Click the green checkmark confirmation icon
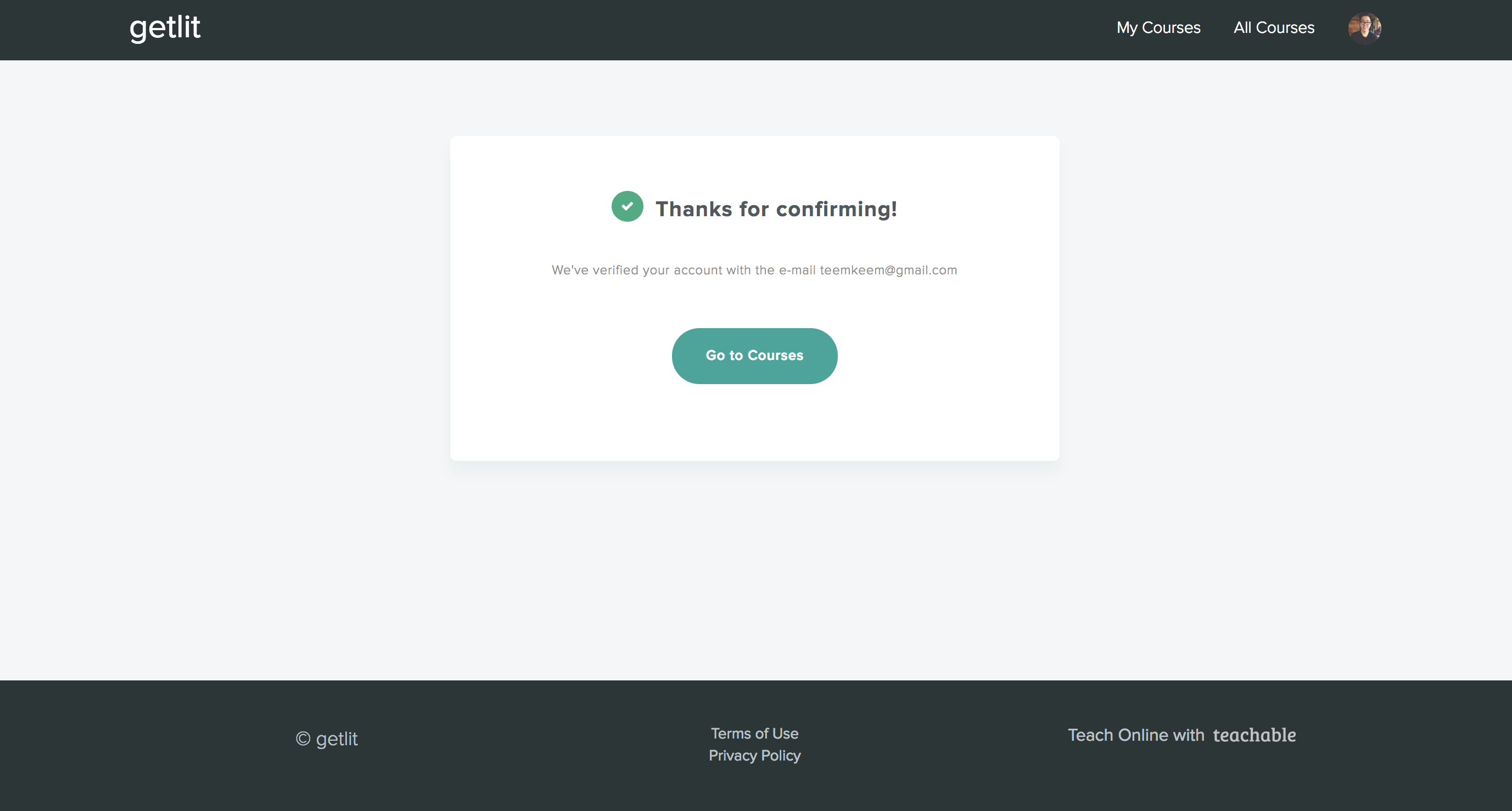Screen dimensions: 1512x811 (627, 206)
